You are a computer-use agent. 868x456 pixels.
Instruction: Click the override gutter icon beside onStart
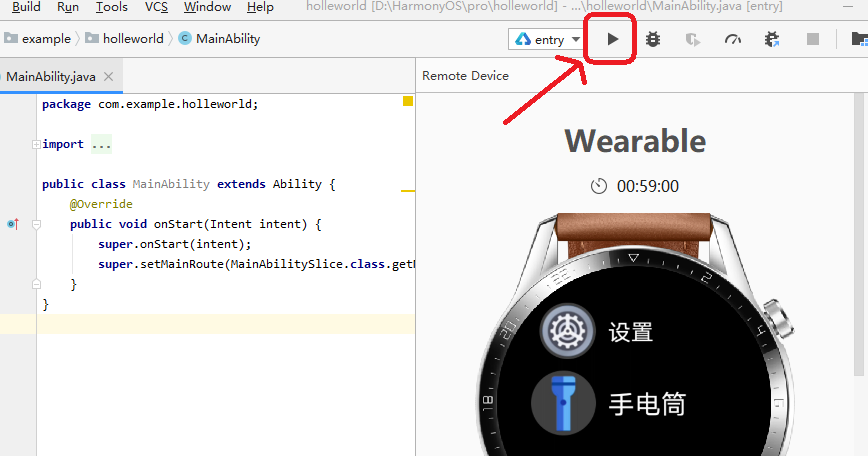point(13,224)
